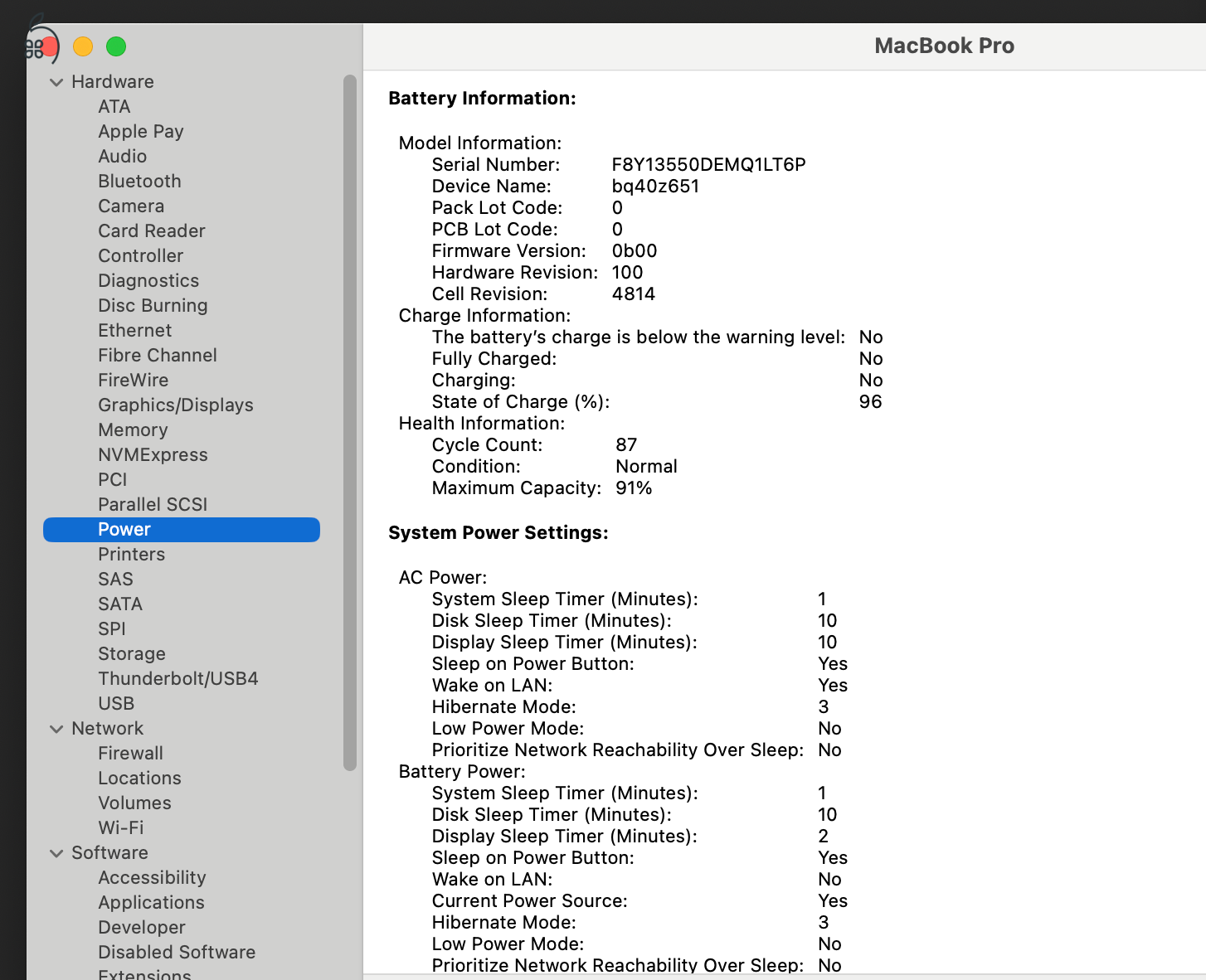Open Thunderbolt/USB4 details
This screenshot has width=1206, height=980.
tap(178, 679)
